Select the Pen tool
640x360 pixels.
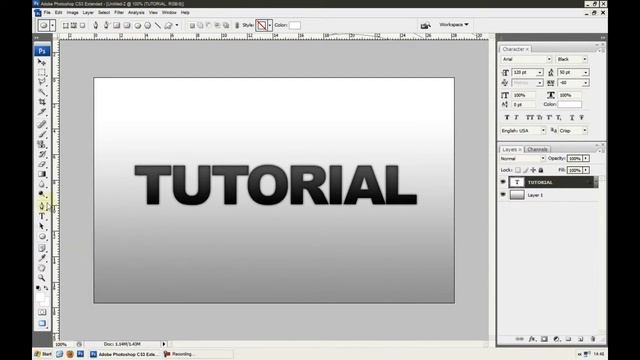coord(42,206)
